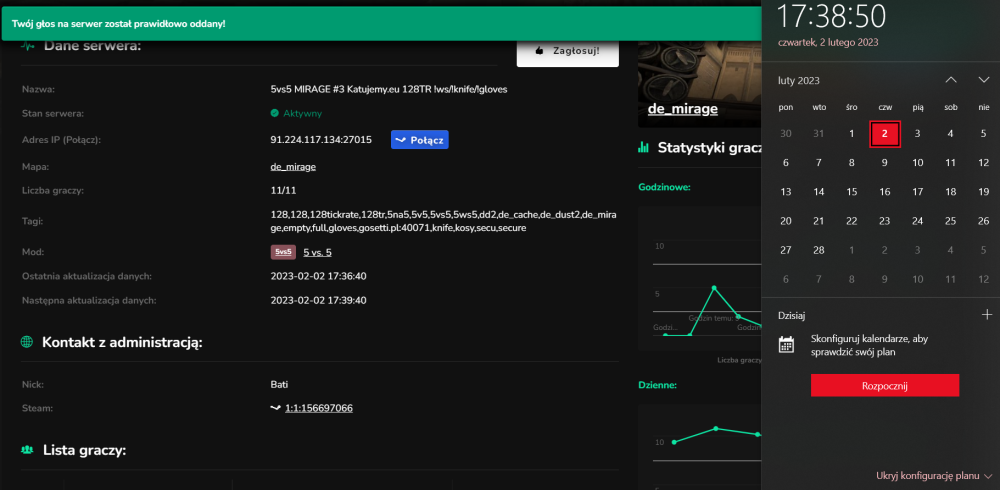Click the players icon beside Lista graczy
The width and height of the screenshot is (1000, 490).
27,450
